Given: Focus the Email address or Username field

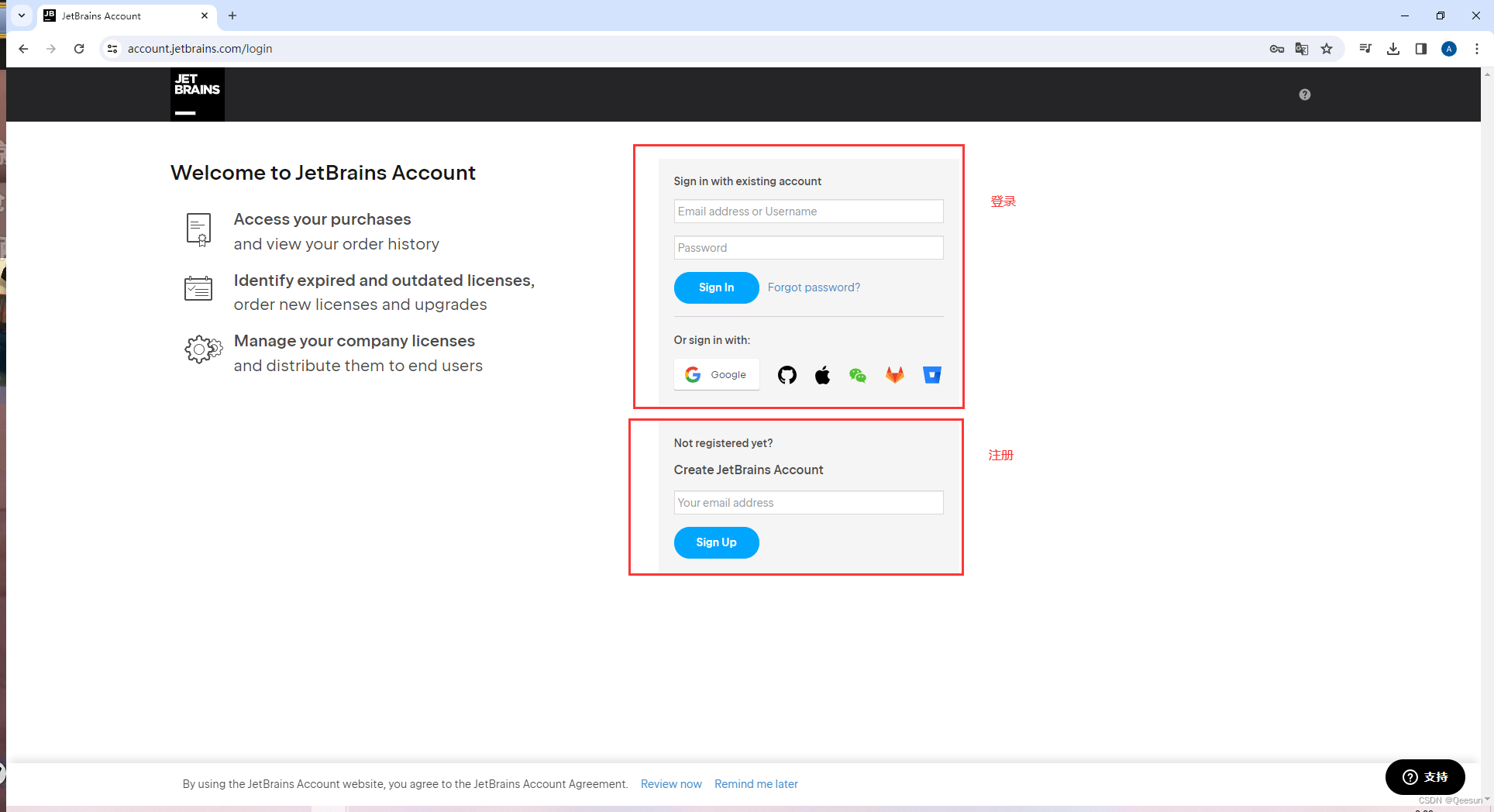Looking at the screenshot, I should tap(809, 212).
